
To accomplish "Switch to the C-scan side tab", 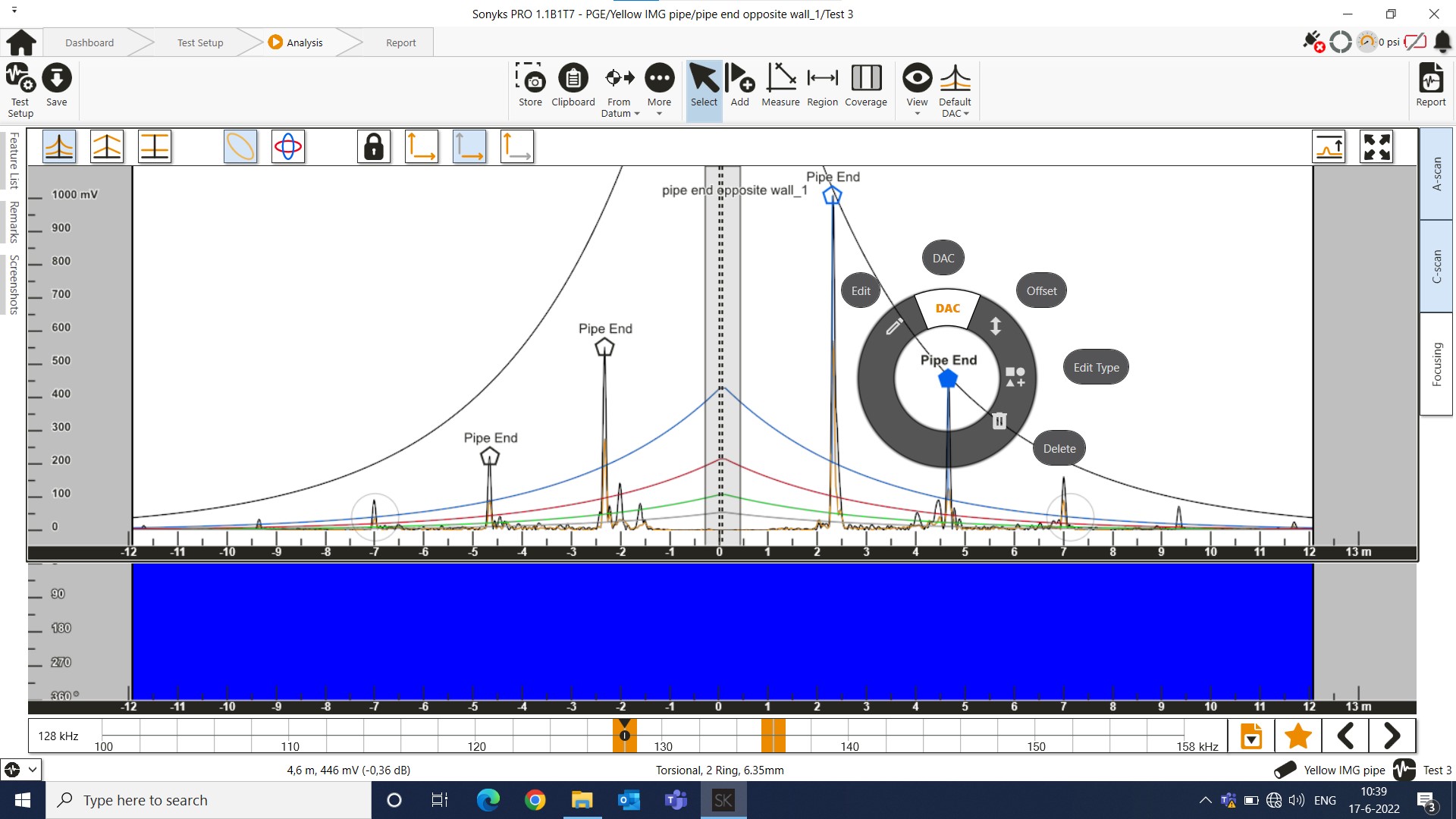I will [1436, 266].
